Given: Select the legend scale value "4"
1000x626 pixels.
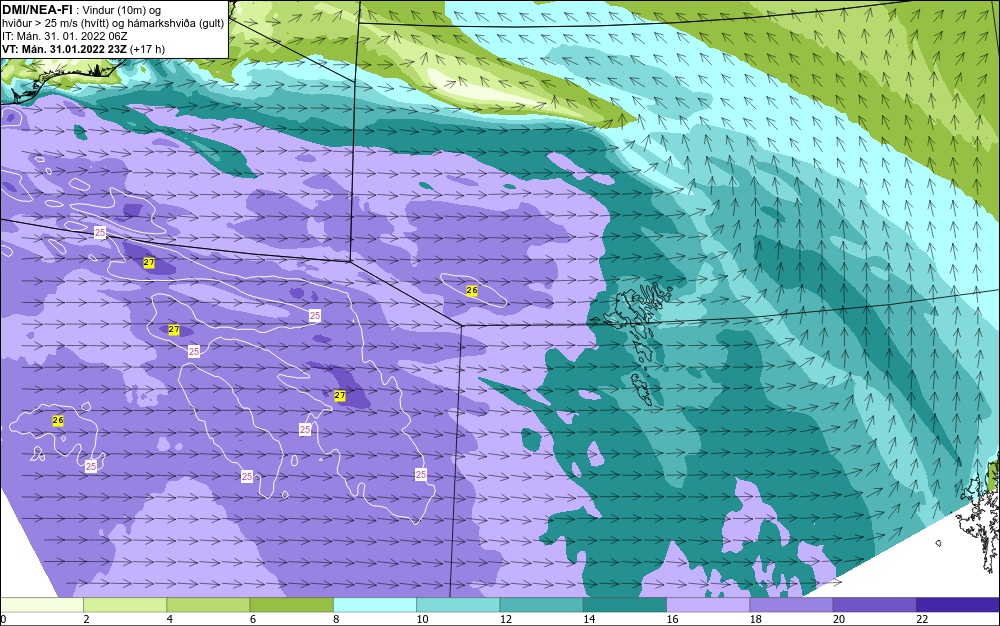Looking at the screenshot, I should point(170,619).
